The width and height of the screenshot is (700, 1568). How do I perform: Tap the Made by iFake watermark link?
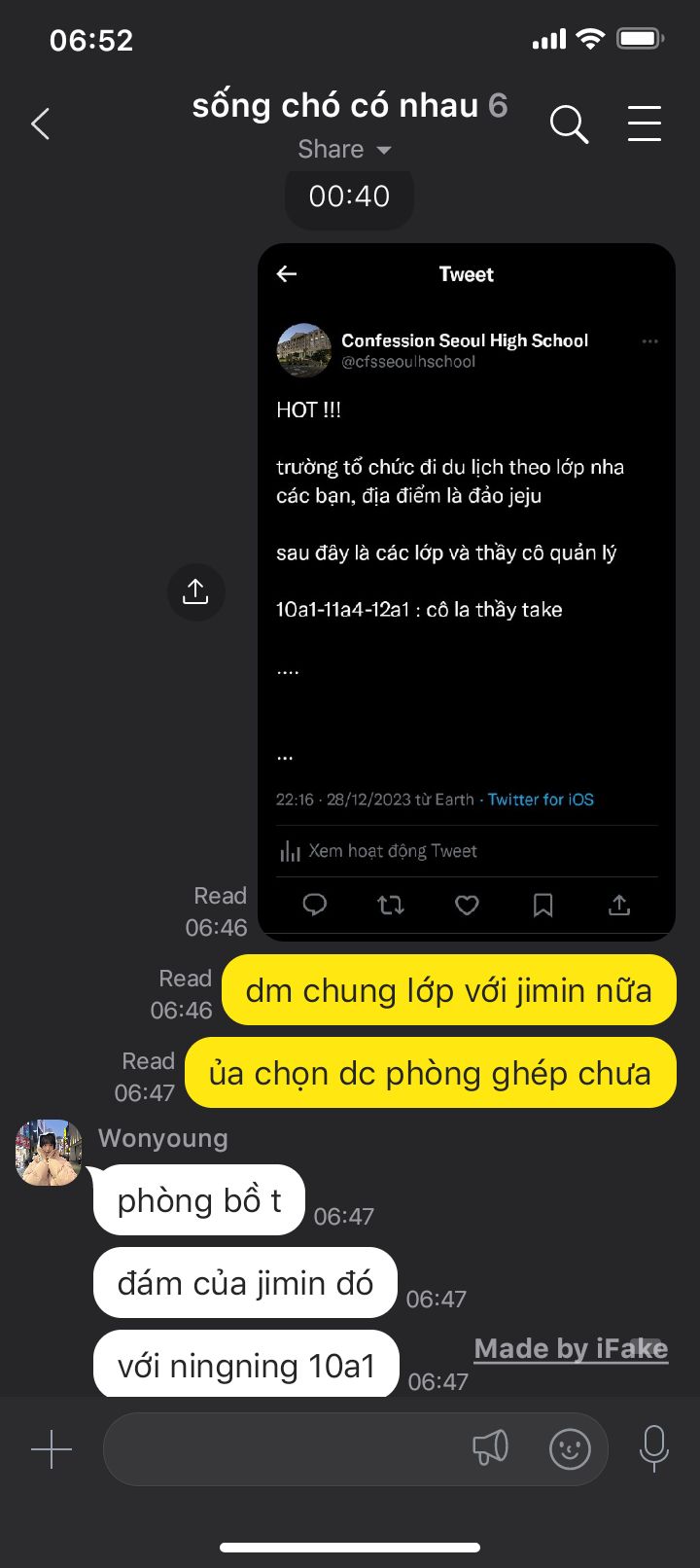tap(571, 1348)
